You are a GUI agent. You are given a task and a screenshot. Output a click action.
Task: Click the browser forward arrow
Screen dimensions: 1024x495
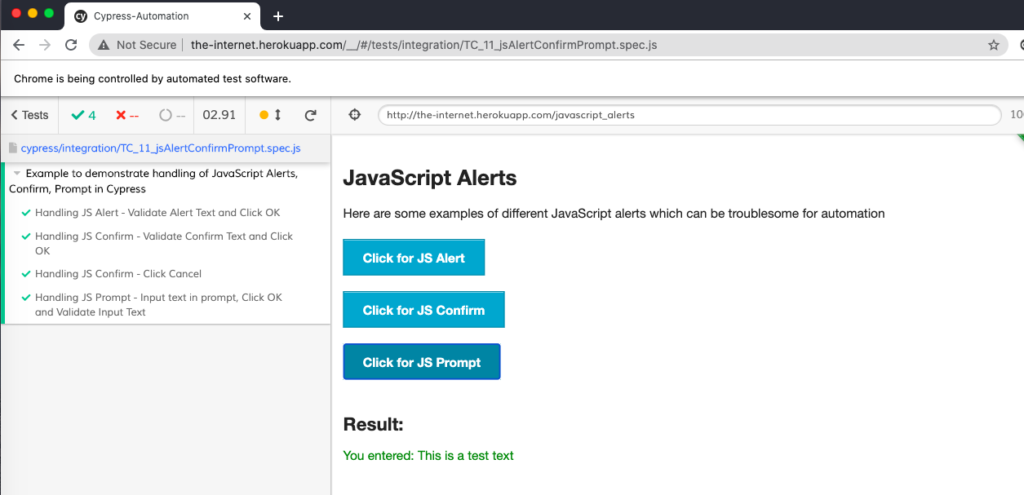coord(45,45)
